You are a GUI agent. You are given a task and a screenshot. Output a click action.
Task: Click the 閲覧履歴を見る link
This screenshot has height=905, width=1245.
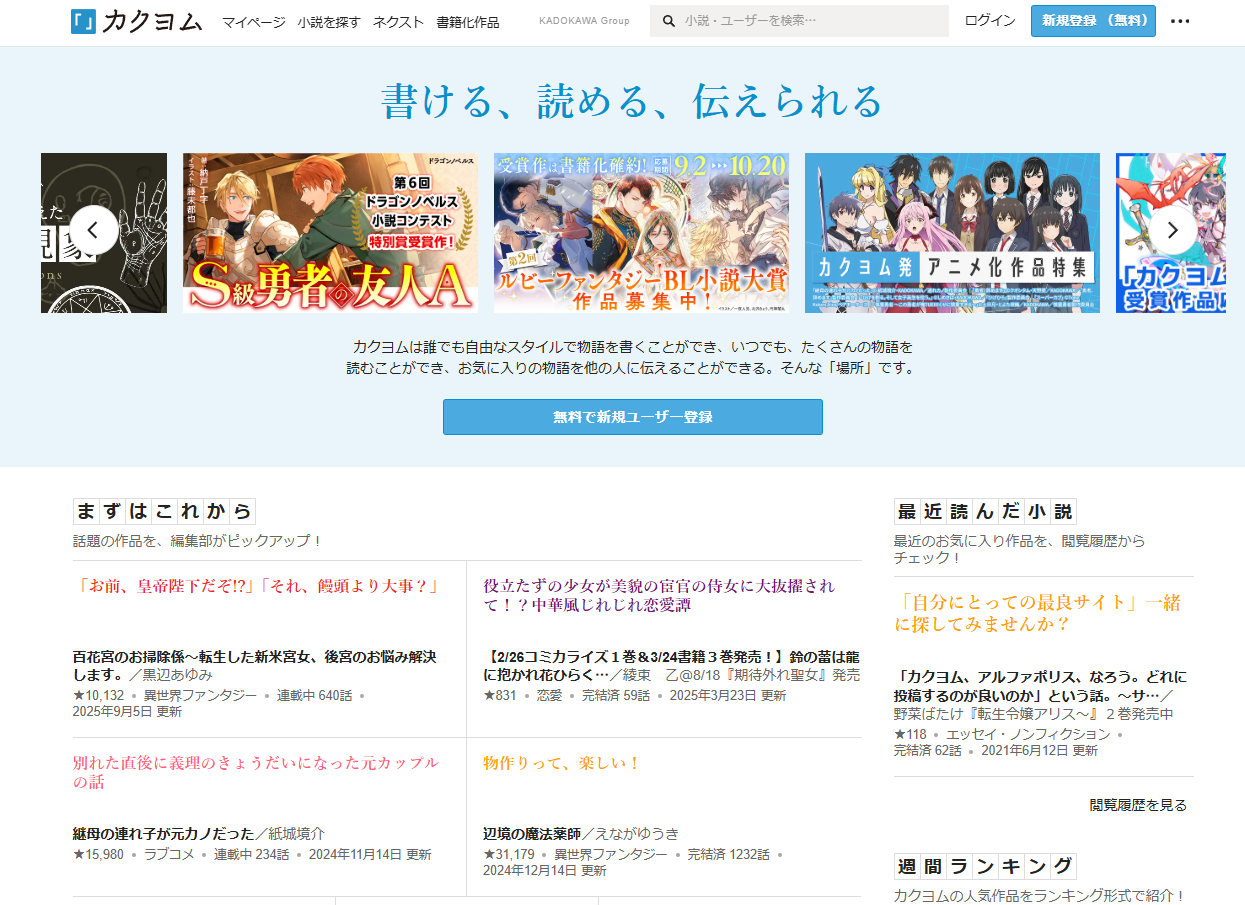[1138, 805]
